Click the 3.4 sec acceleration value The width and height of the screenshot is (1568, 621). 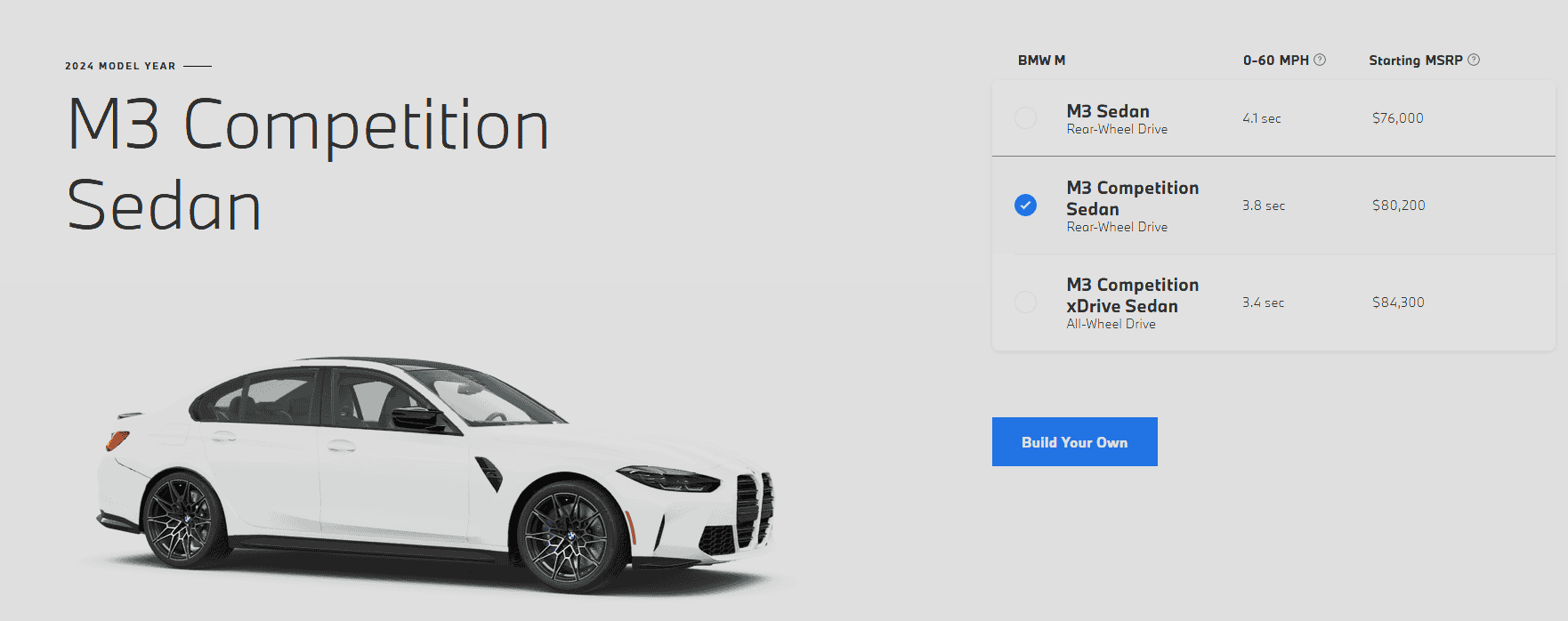pos(1263,302)
